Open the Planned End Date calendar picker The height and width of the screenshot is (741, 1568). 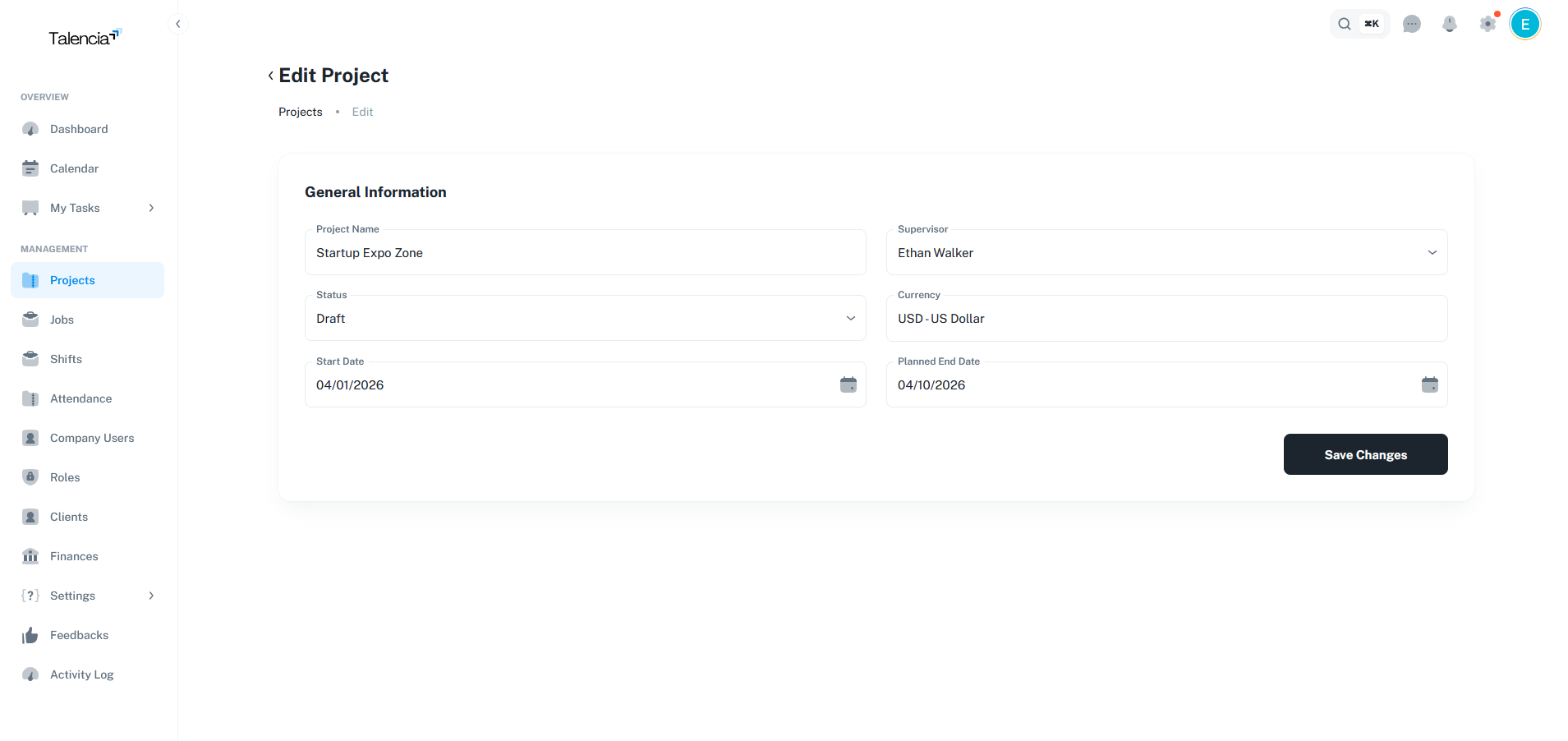click(1429, 384)
